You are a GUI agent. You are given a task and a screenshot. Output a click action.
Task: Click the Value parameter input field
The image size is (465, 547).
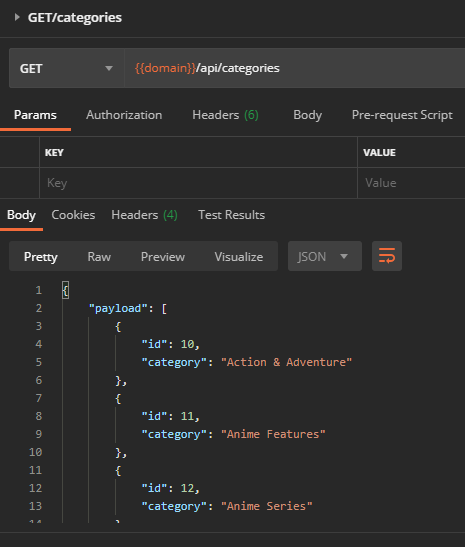(412, 183)
